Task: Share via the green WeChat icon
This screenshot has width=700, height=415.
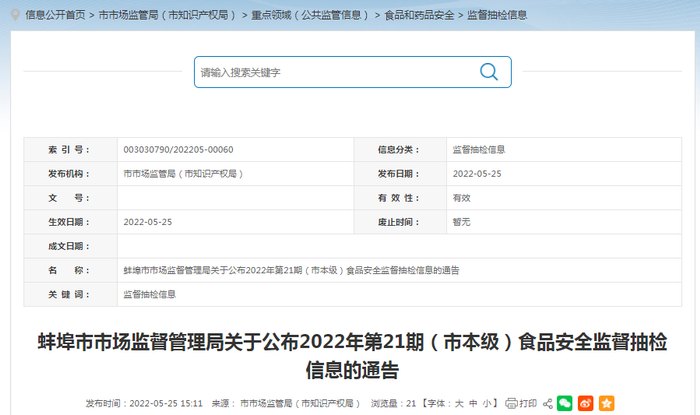Action: point(565,403)
